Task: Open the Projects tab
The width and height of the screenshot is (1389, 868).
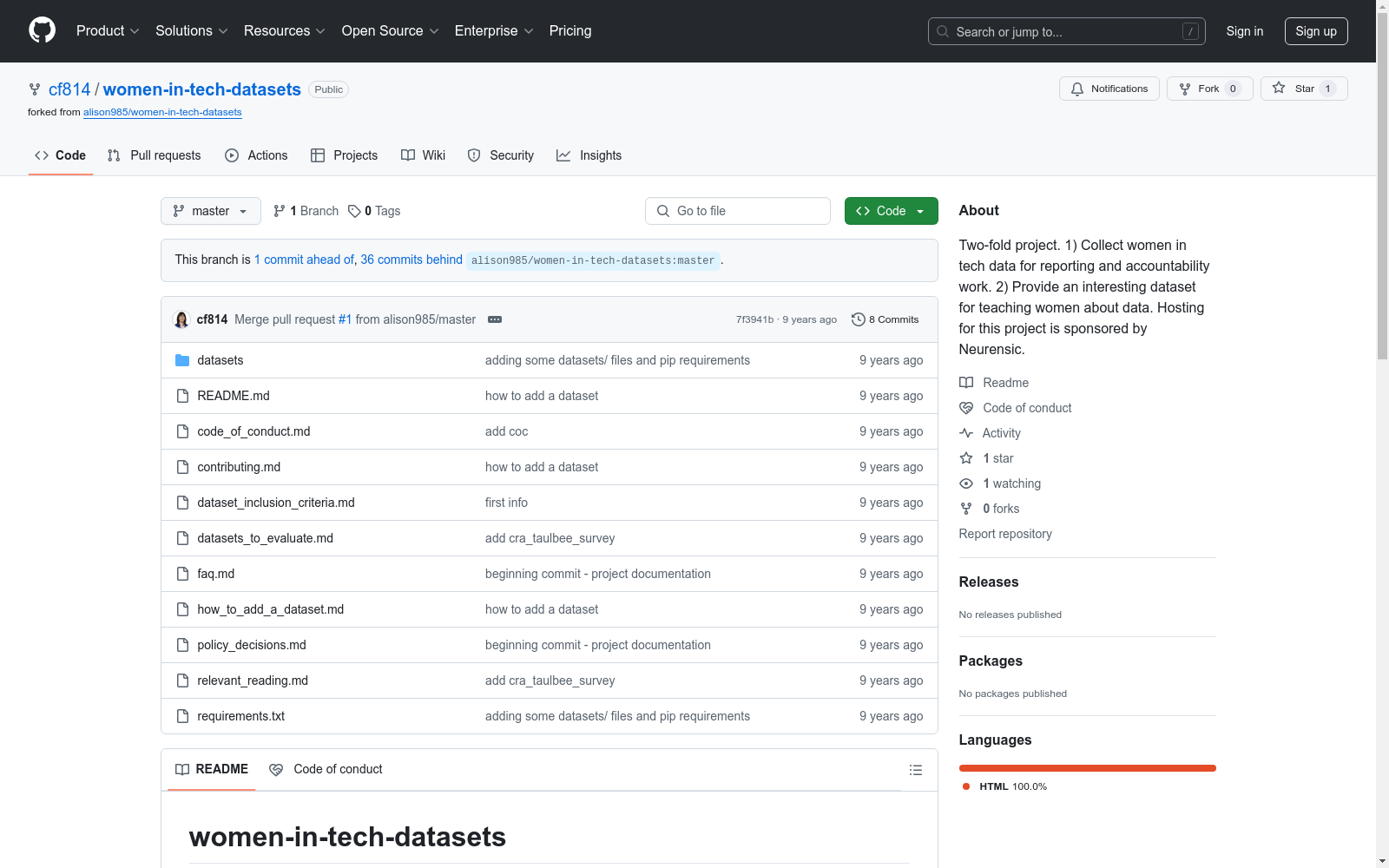Action: click(x=344, y=155)
